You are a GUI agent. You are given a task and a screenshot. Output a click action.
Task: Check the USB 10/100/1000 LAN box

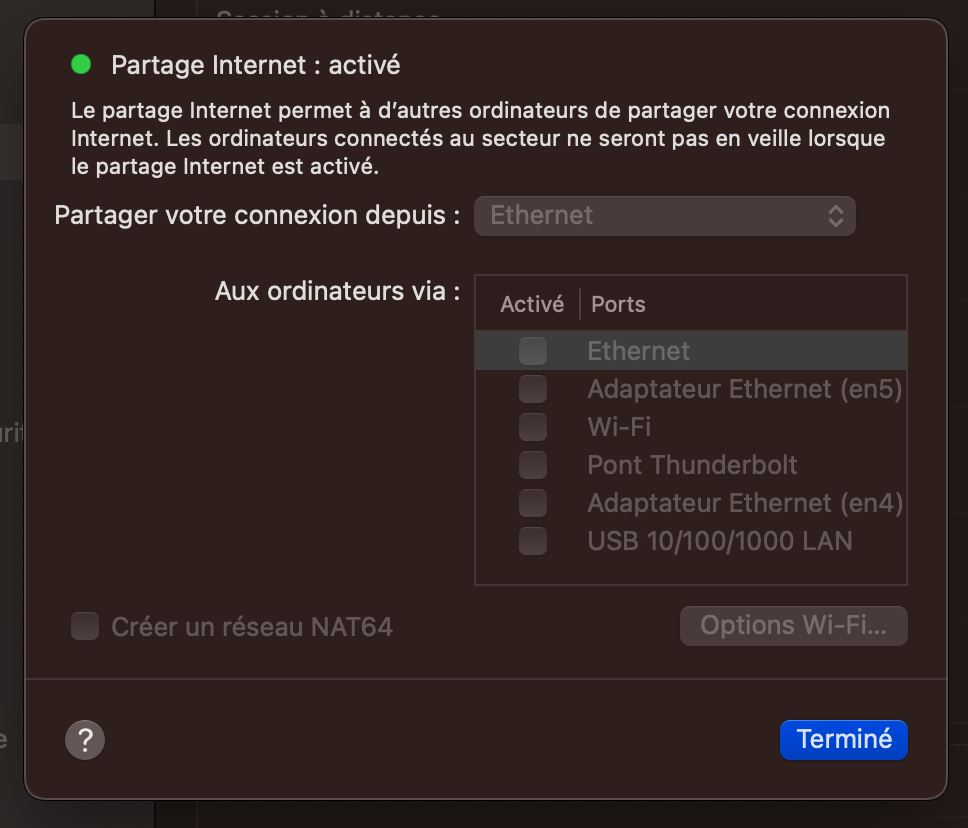pyautogui.click(x=533, y=541)
